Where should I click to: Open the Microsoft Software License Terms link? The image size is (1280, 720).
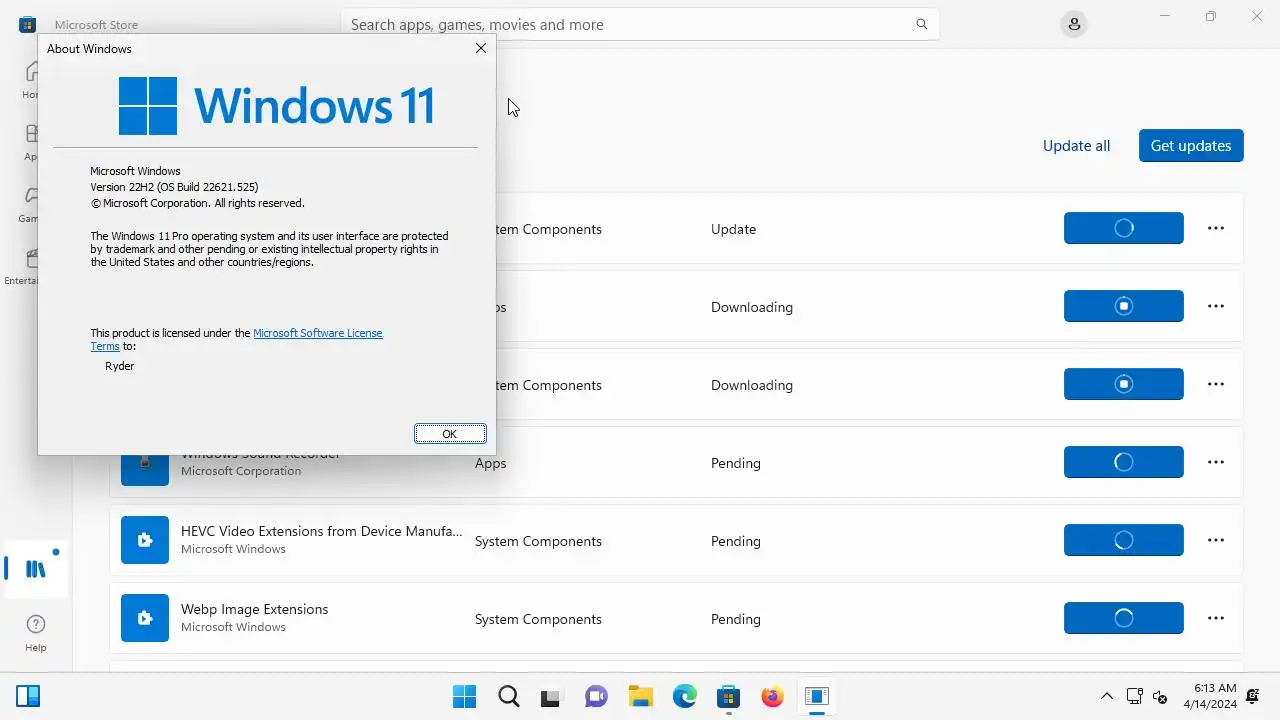coord(317,333)
